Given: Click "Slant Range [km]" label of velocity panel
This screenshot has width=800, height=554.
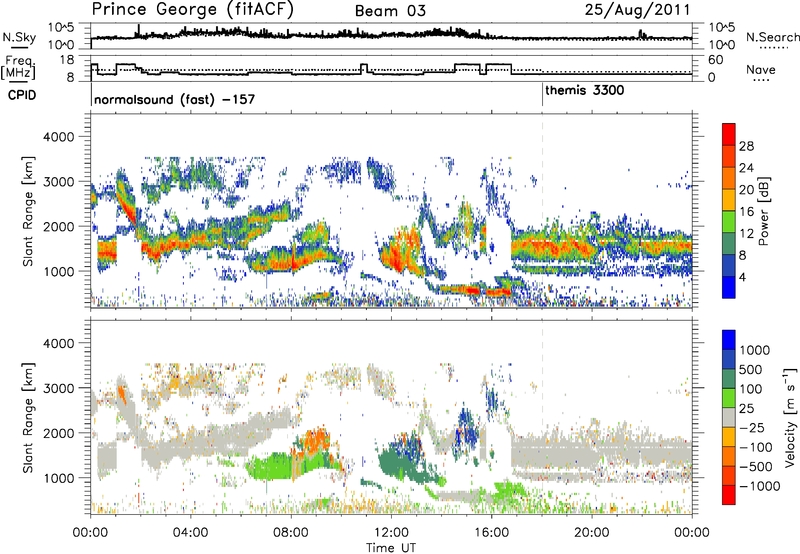Looking at the screenshot, I should coord(28,418).
